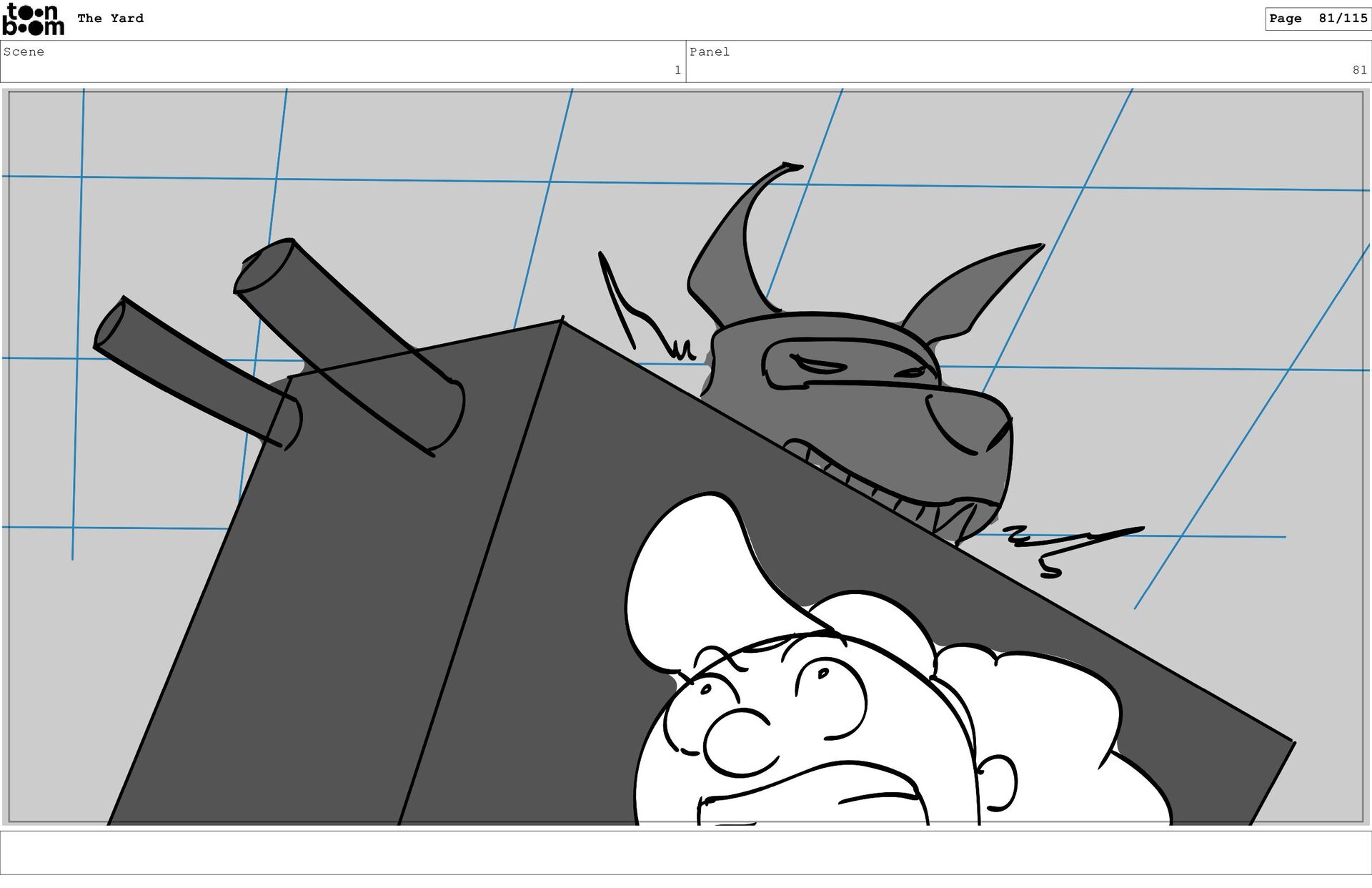Image resolution: width=1372 pixels, height=888 pixels.
Task: Click the character's ear on the right side
Action: pyautogui.click(x=997, y=783)
